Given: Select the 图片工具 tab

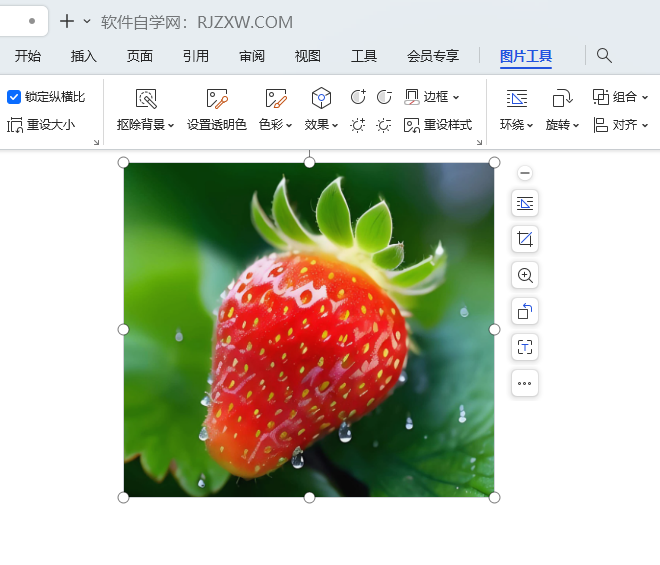Looking at the screenshot, I should (x=526, y=56).
